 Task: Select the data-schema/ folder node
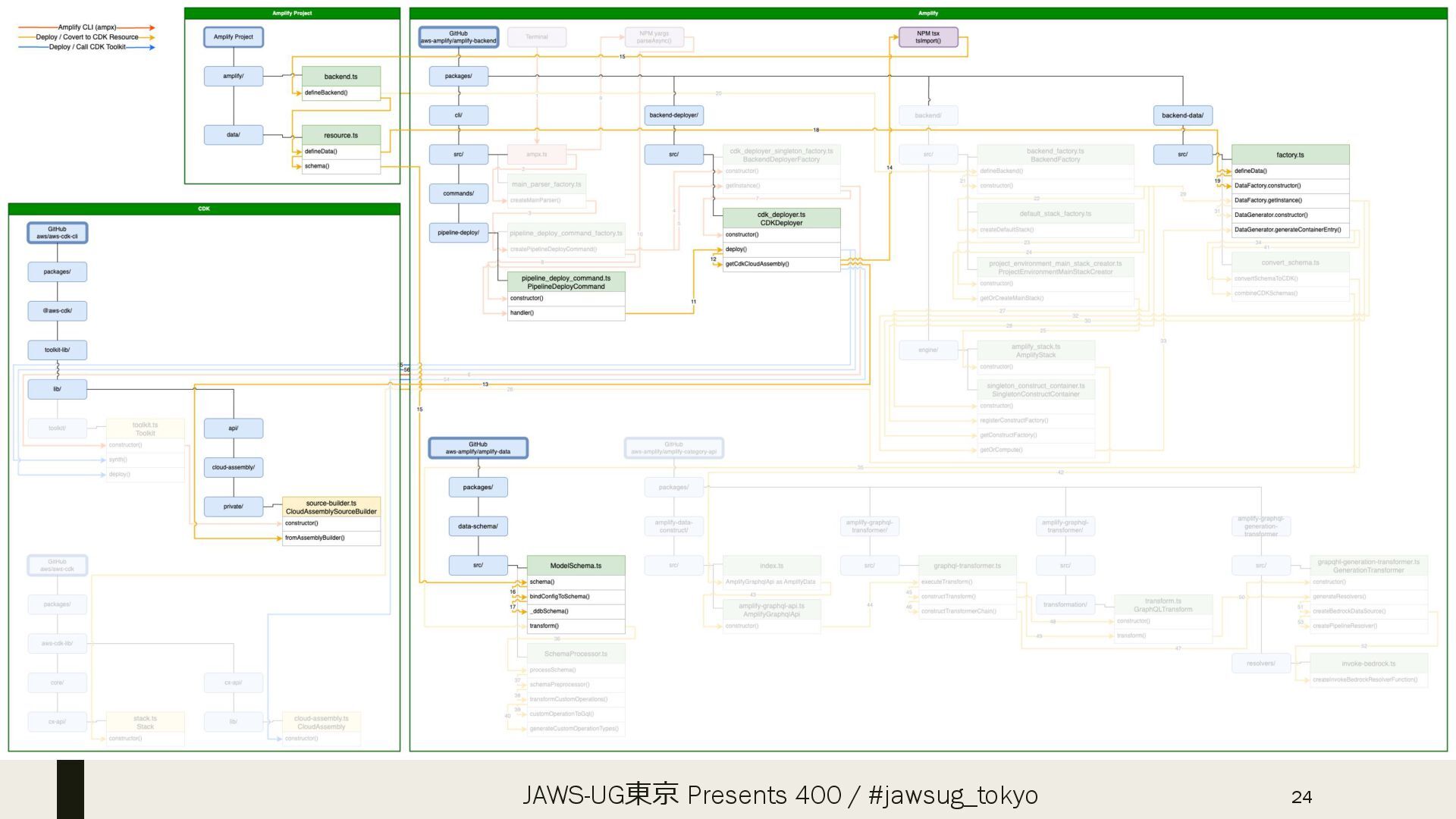click(478, 526)
